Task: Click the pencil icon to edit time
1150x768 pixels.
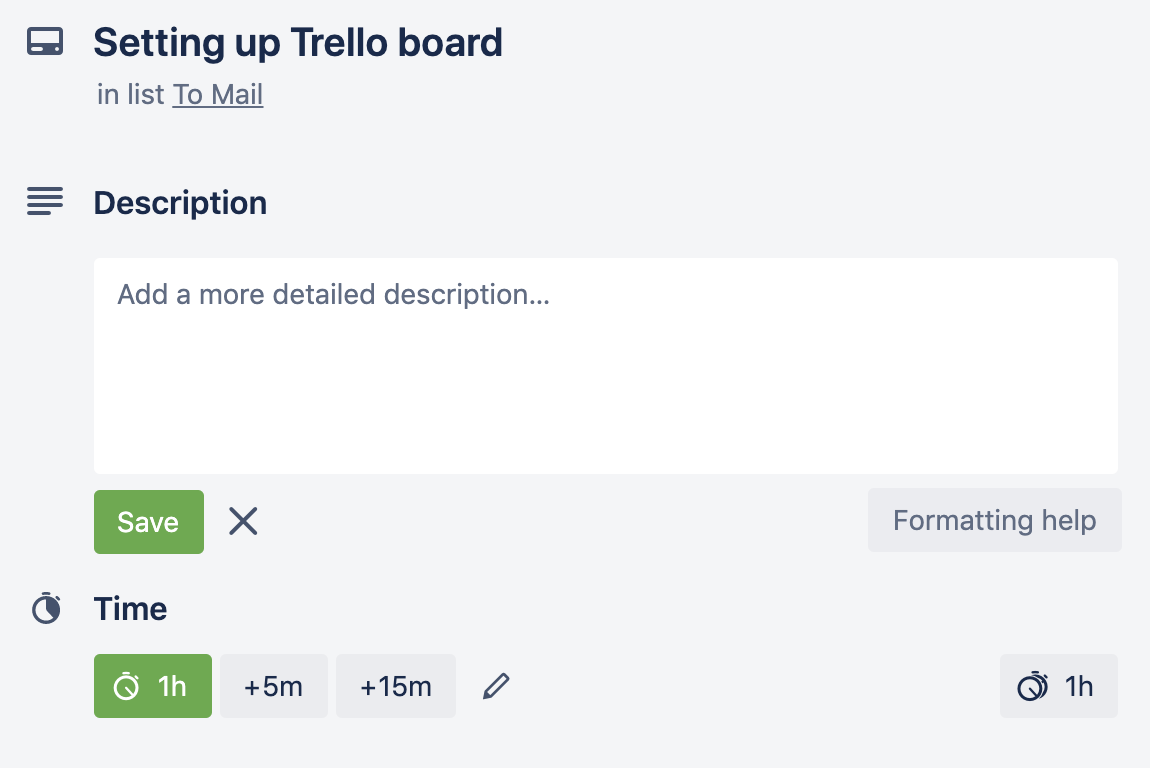Action: (496, 686)
